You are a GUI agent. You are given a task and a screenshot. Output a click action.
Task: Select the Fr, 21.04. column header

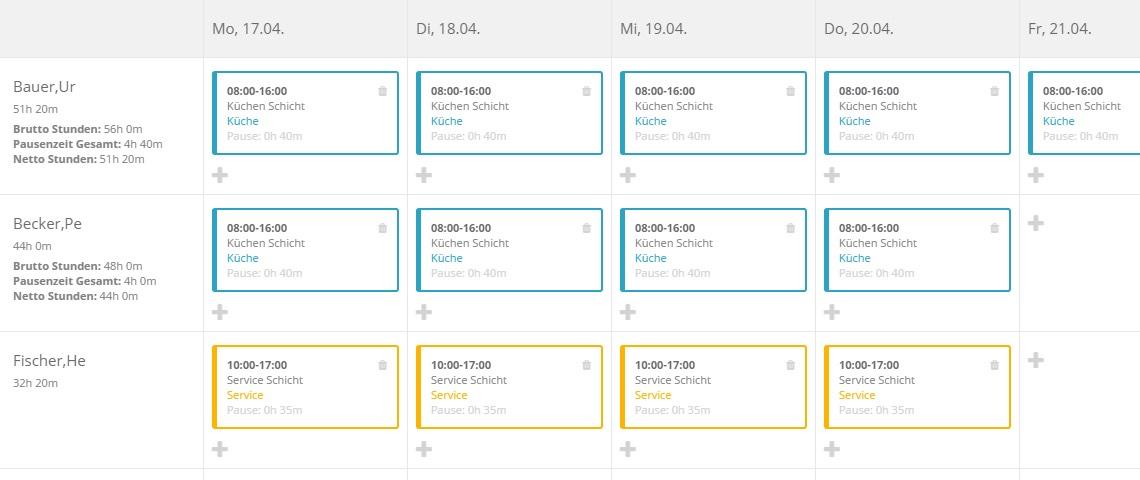tap(1059, 29)
